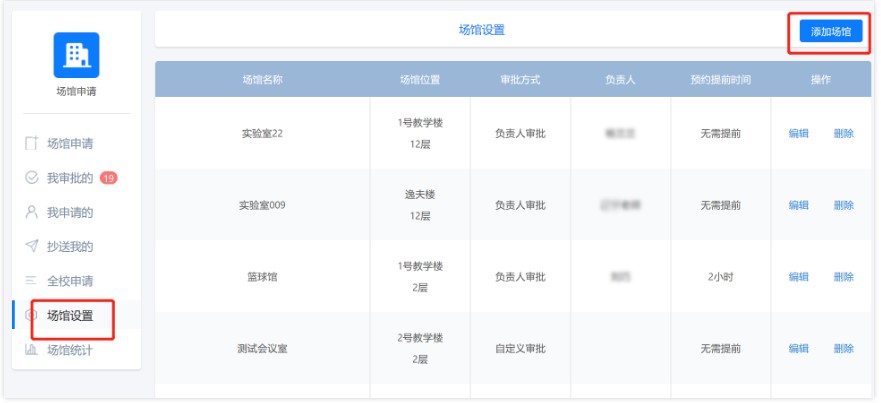Go to 我审批的 menu item
The image size is (881, 403).
pos(70,178)
